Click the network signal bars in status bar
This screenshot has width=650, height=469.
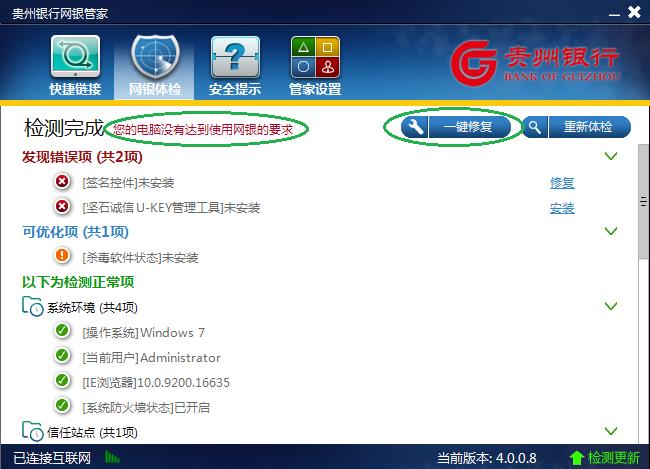click(112, 457)
